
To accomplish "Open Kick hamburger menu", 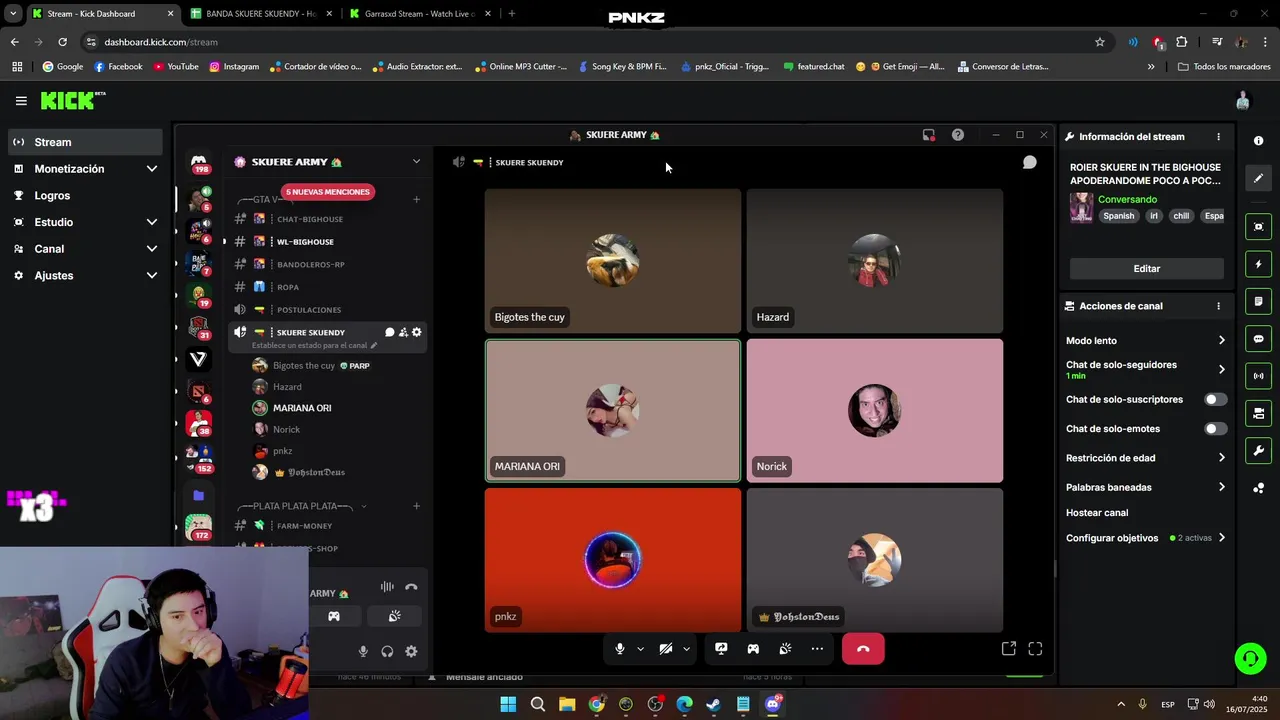I will point(21,101).
